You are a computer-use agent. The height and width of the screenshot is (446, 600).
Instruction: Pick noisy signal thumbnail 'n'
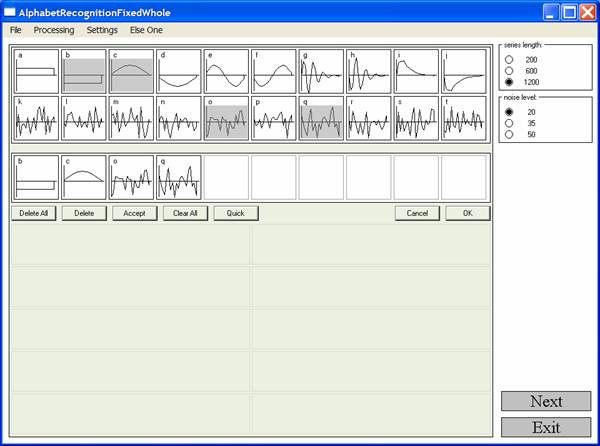point(179,119)
